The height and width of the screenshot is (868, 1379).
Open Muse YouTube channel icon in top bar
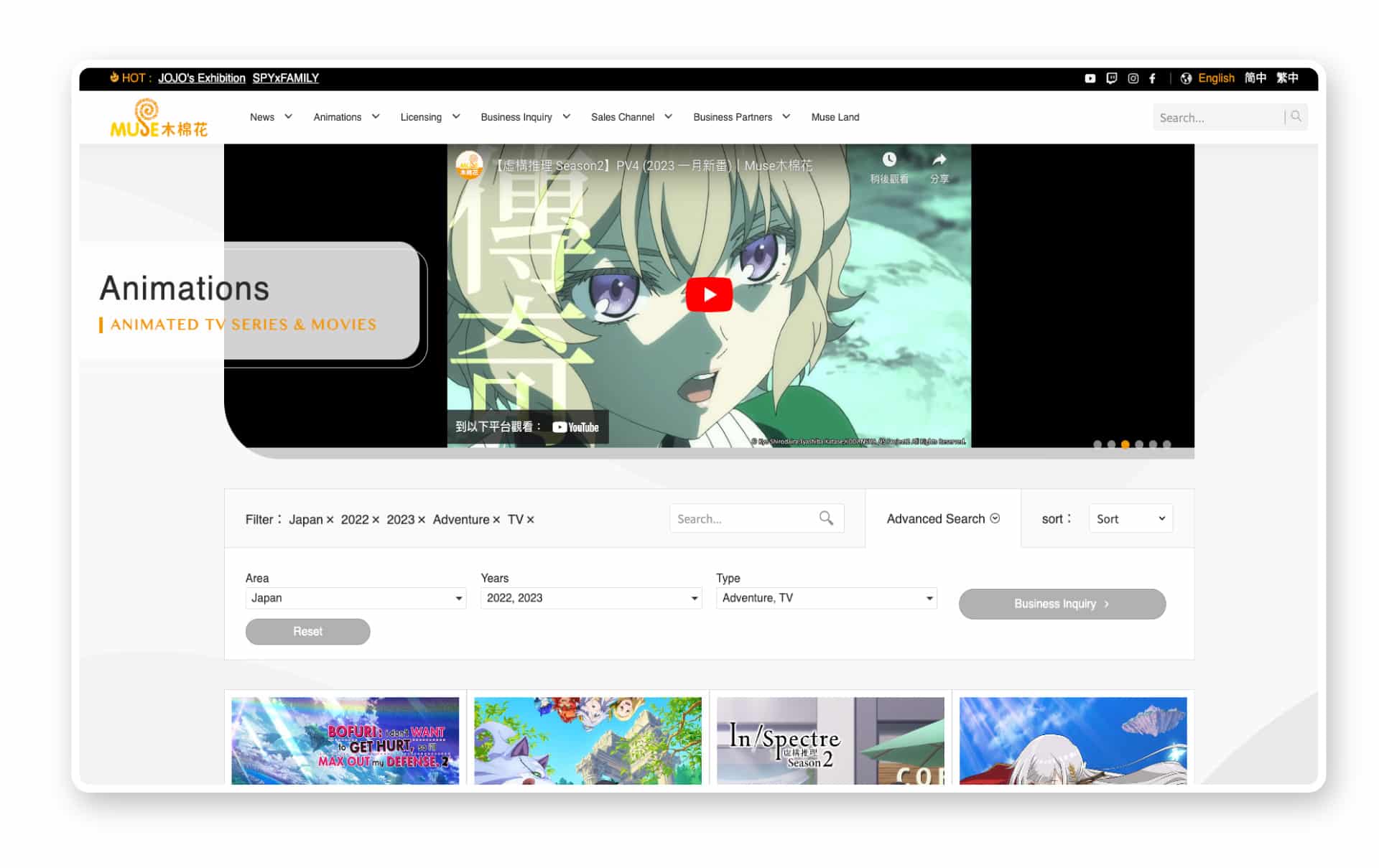click(1090, 78)
